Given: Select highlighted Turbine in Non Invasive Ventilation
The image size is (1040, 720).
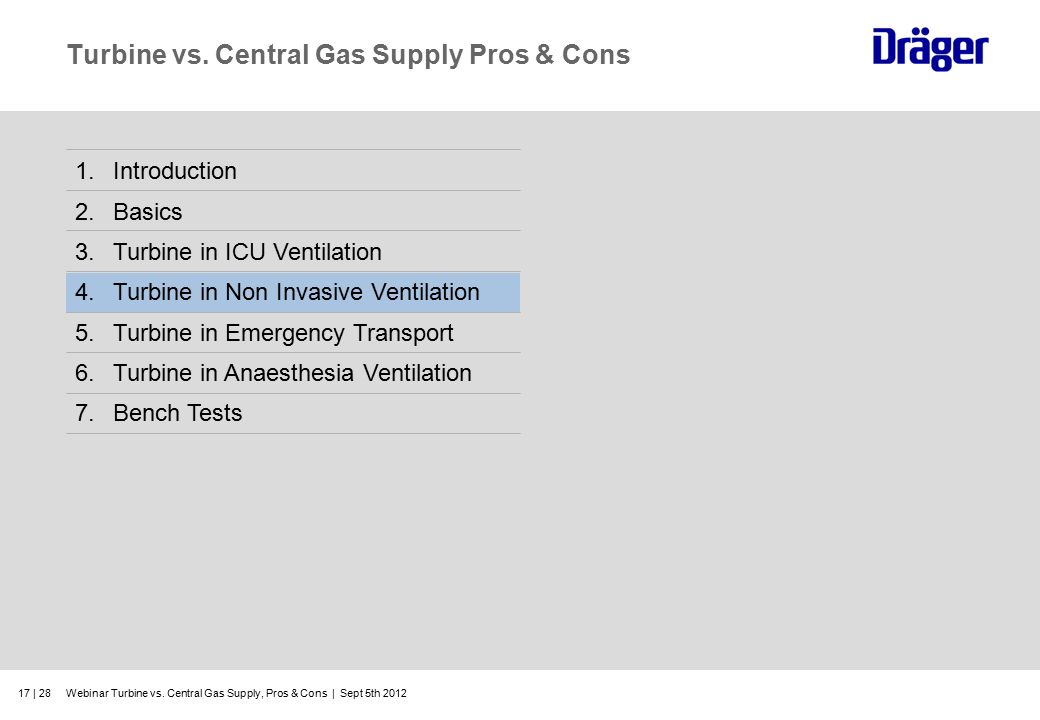Looking at the screenshot, I should click(293, 292).
